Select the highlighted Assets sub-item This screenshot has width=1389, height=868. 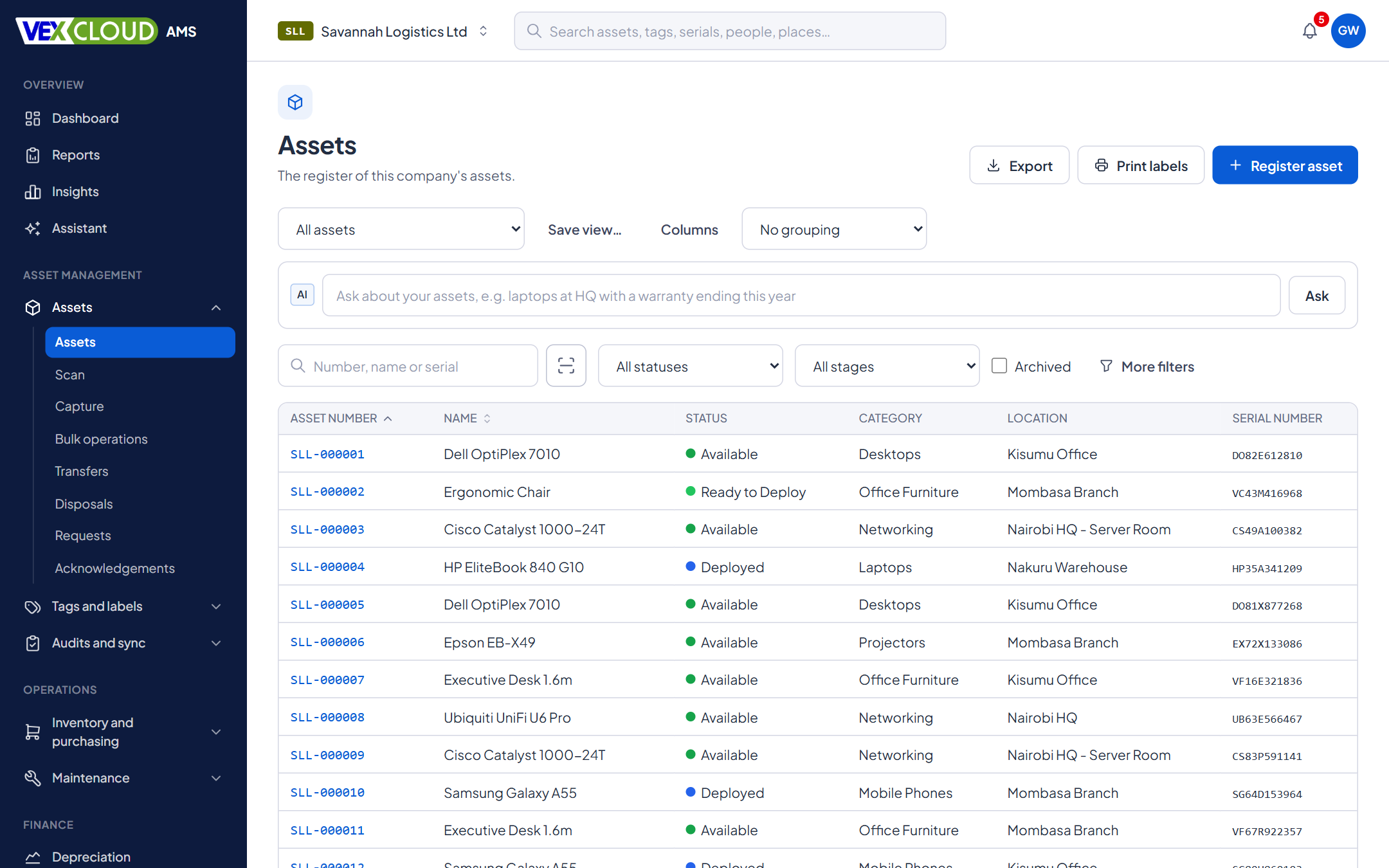[x=140, y=342]
